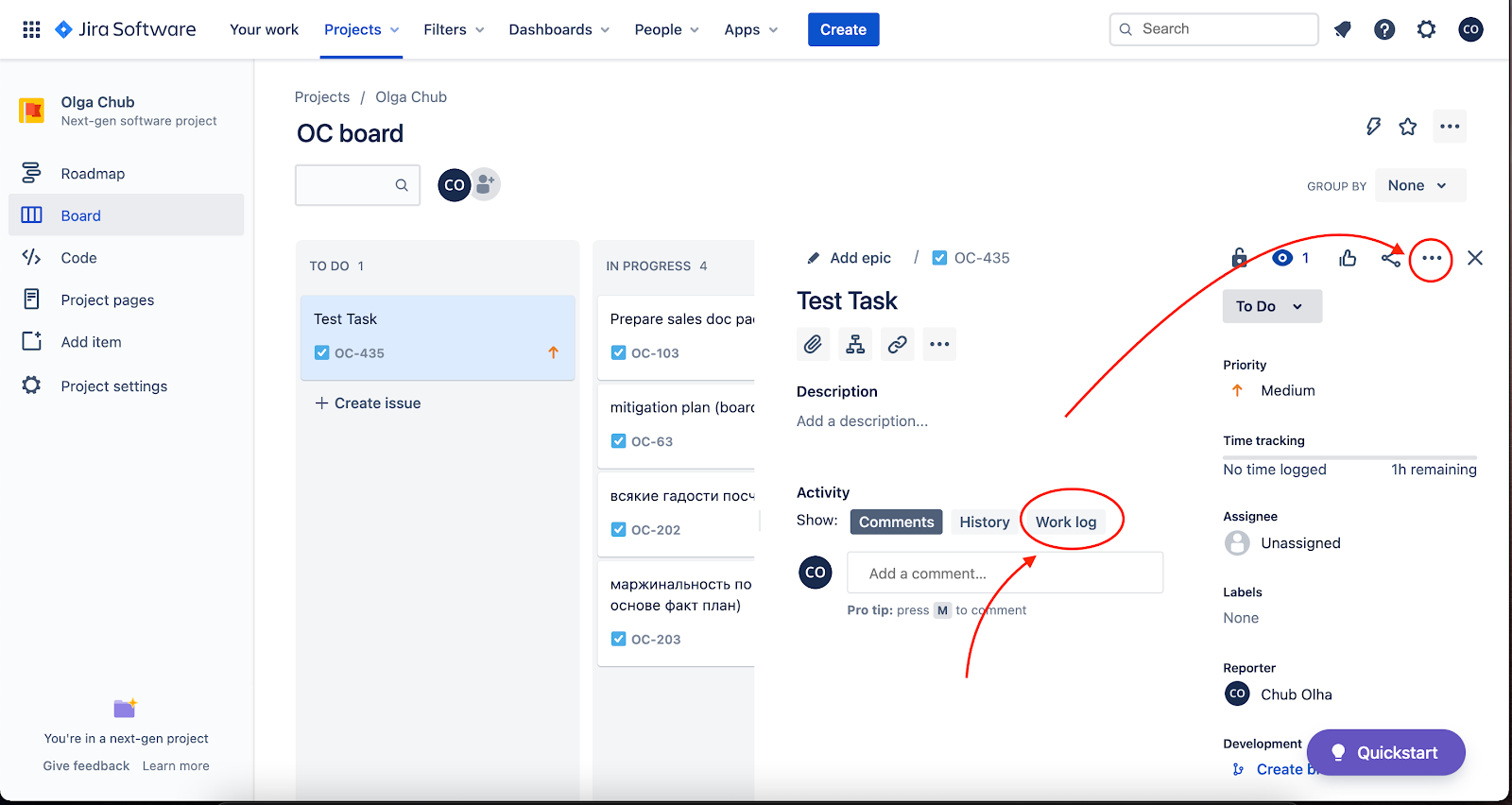Click the time tracking progress bar
Screen dimensions: 1512x805
tap(1349, 457)
